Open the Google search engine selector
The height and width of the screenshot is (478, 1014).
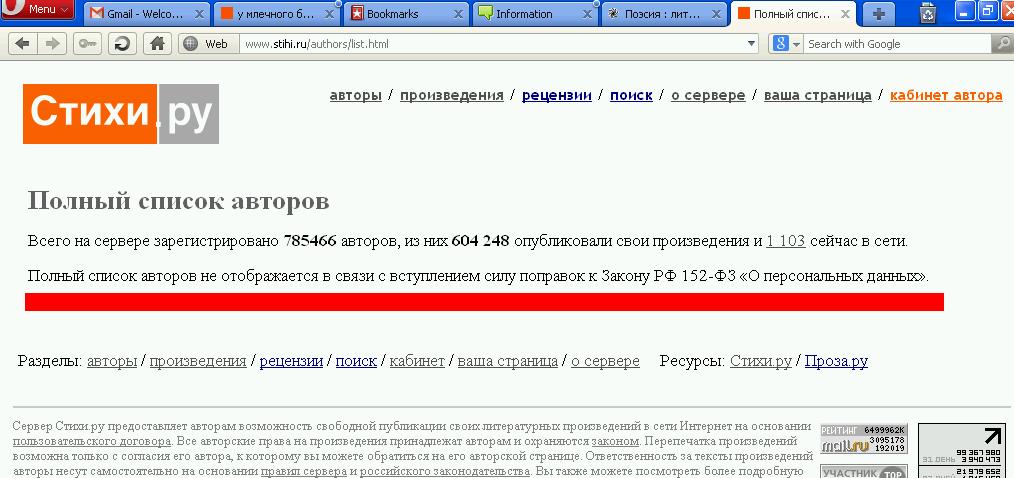click(786, 44)
